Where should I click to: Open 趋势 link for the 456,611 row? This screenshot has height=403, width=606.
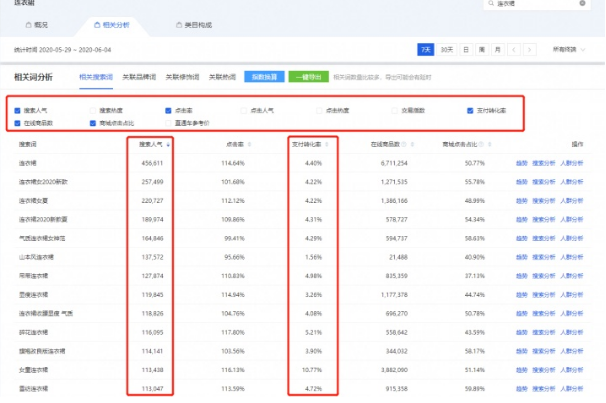pyautogui.click(x=522, y=163)
